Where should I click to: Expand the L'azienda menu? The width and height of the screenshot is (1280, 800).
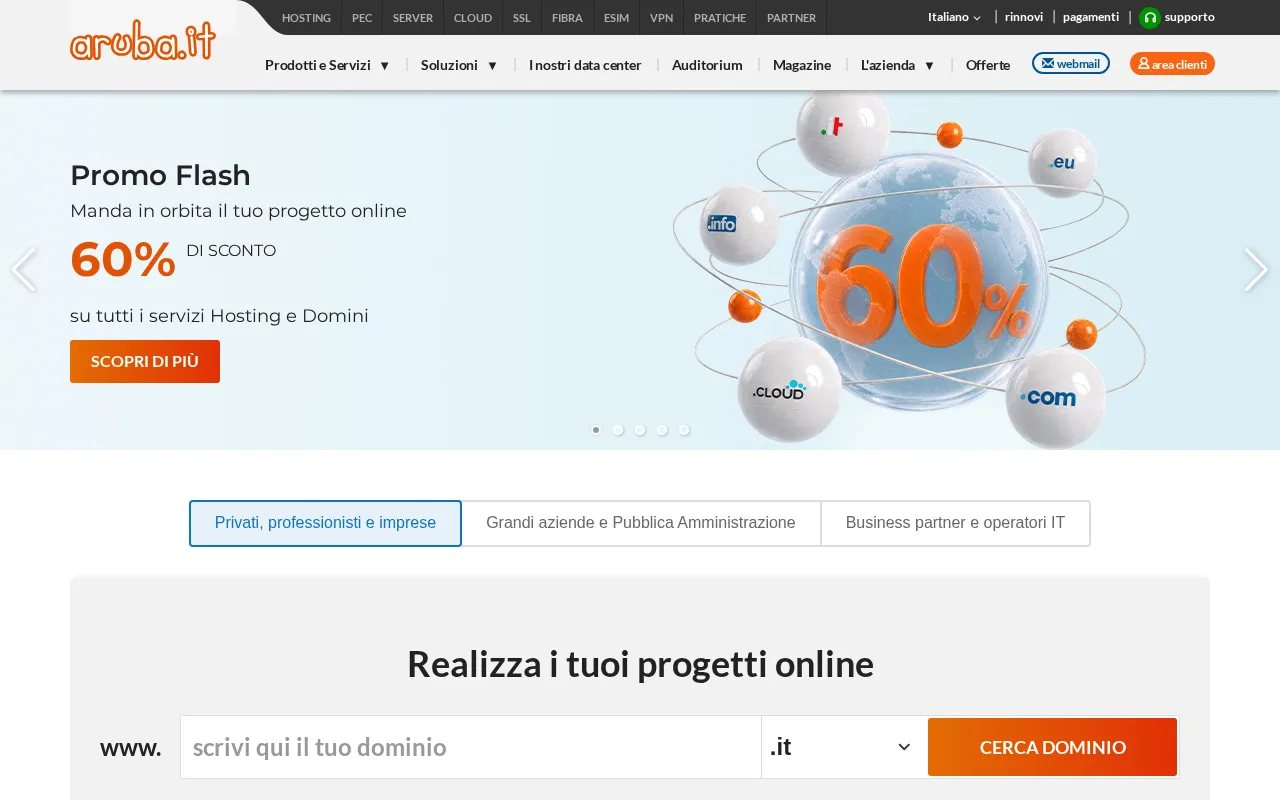click(898, 65)
